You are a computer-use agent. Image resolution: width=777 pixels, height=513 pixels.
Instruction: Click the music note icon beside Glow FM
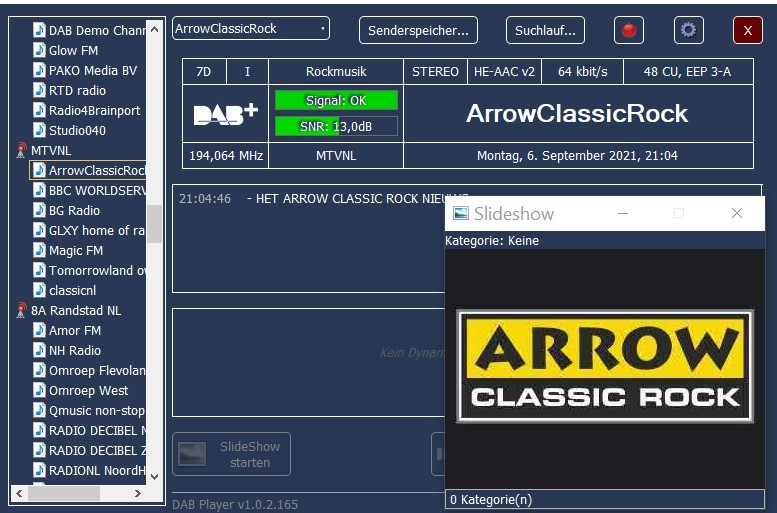click(39, 51)
